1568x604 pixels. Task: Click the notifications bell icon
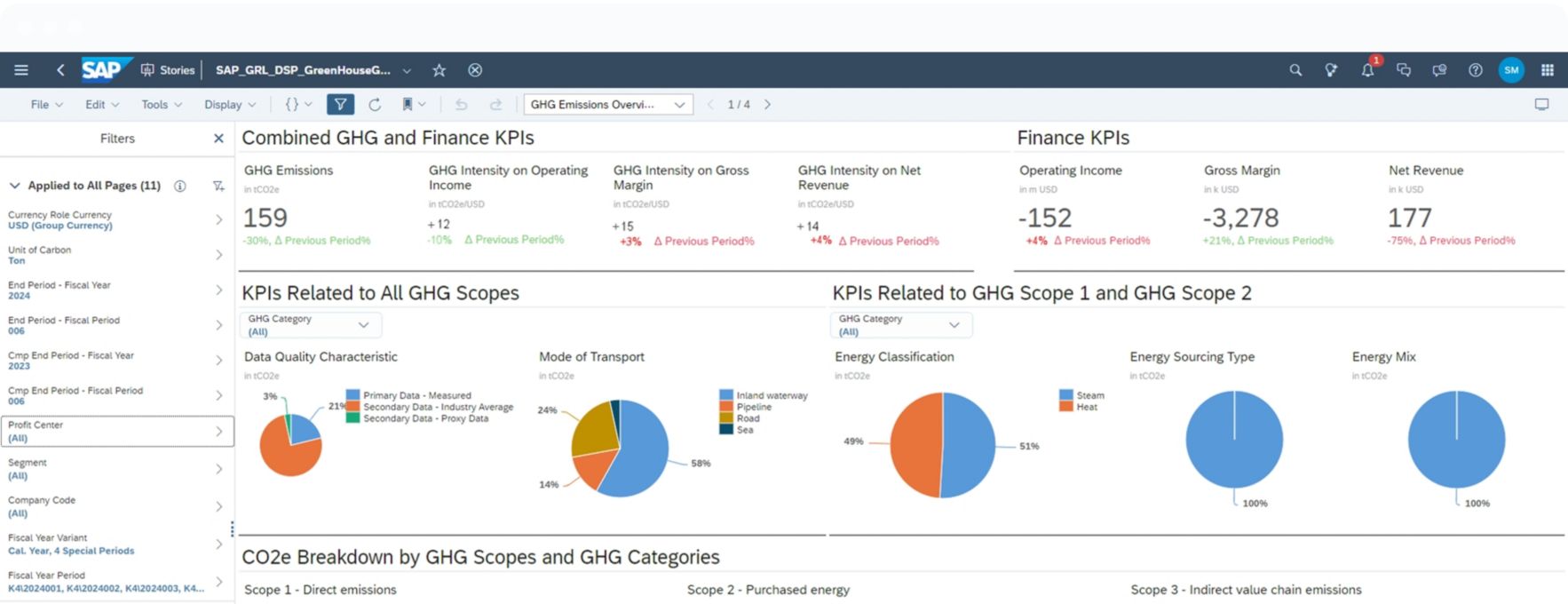1367,70
